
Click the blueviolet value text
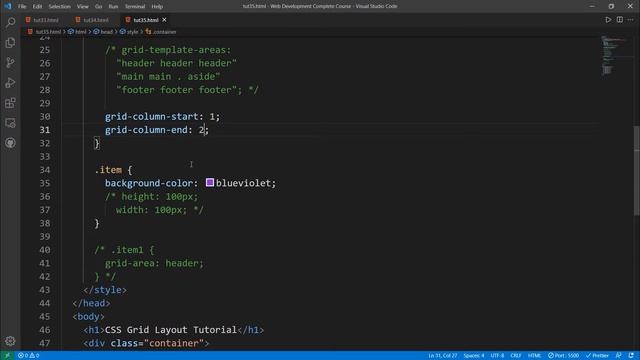coord(243,183)
